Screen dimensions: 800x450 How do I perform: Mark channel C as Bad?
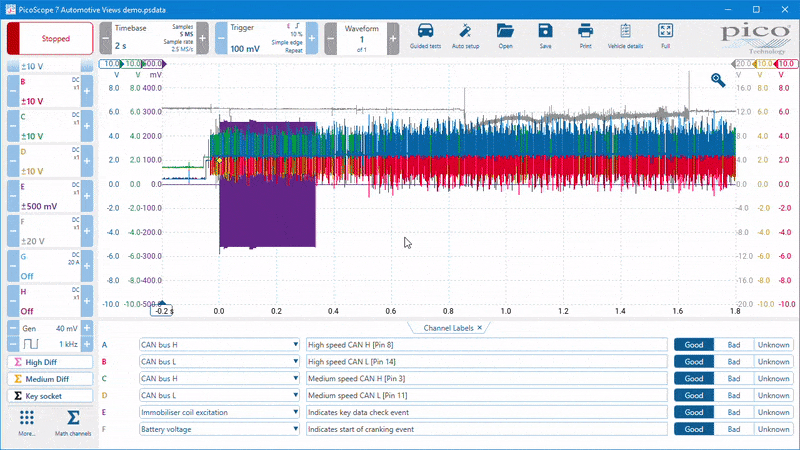pyautogui.click(x=734, y=379)
